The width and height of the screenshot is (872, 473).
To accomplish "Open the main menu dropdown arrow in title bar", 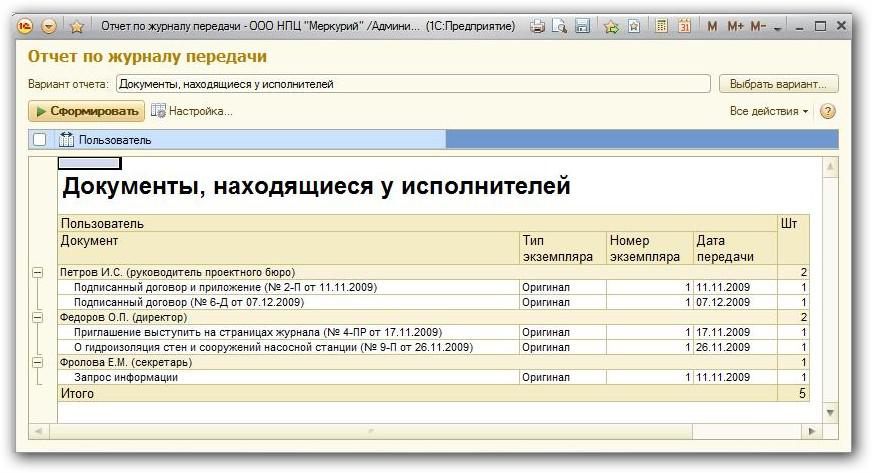I will click(49, 26).
